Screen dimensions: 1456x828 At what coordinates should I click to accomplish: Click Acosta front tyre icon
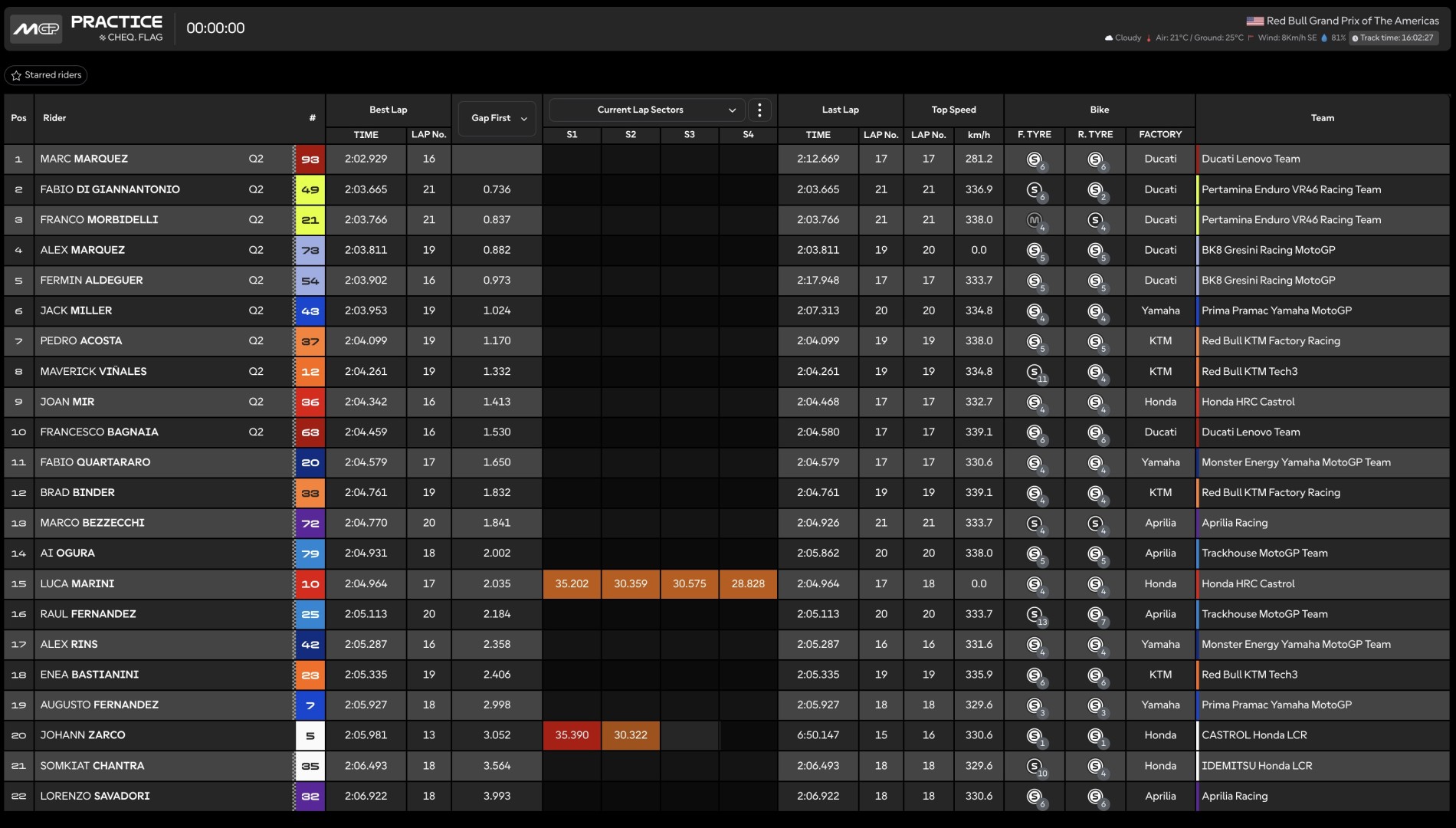[1035, 341]
